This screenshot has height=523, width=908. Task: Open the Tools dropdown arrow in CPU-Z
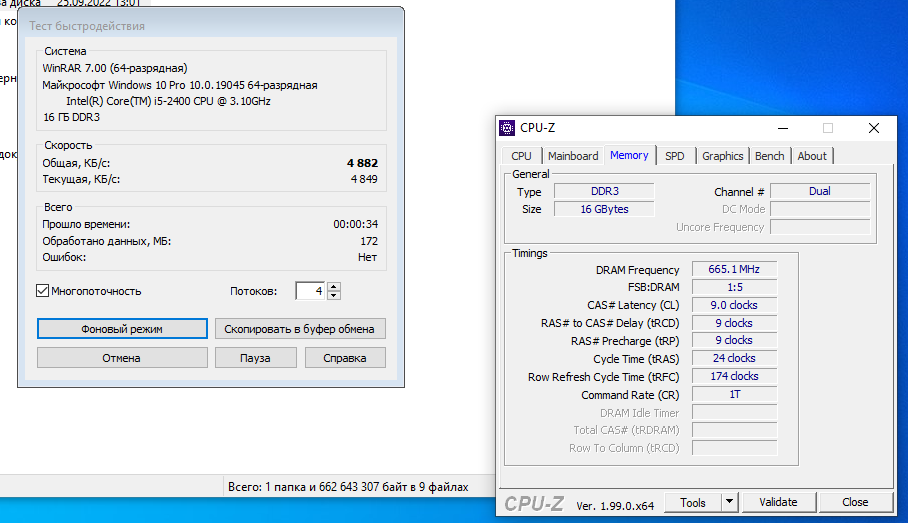730,502
